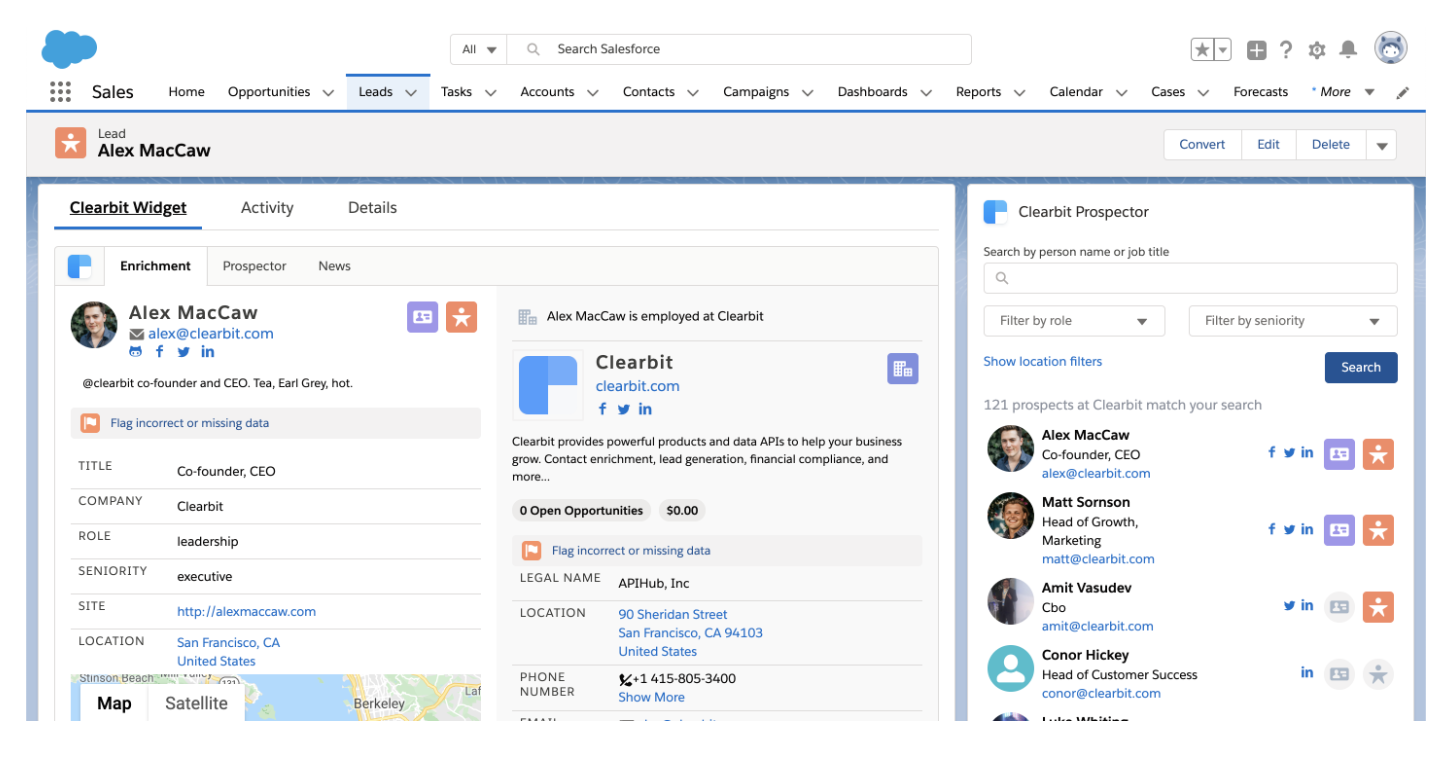Viewport: 1434px width, 758px height.
Task: Open Alex MacCaw's LinkedIn icon in Enrichment
Action: (x=208, y=352)
